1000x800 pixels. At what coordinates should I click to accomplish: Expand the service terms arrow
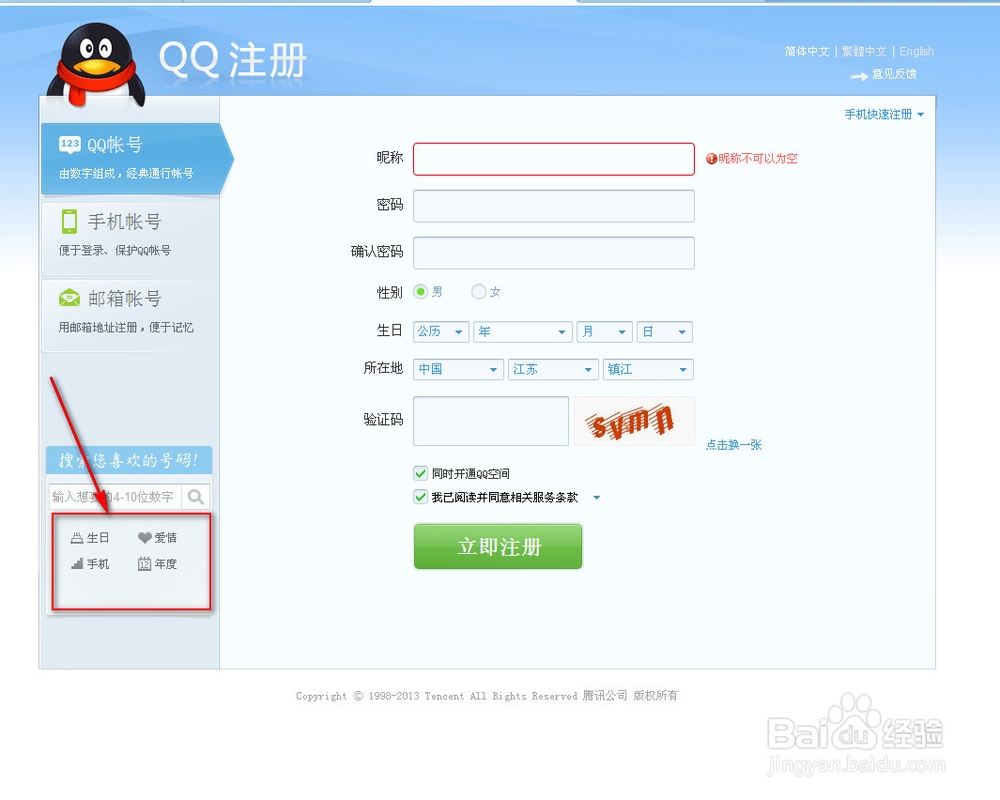pos(597,498)
